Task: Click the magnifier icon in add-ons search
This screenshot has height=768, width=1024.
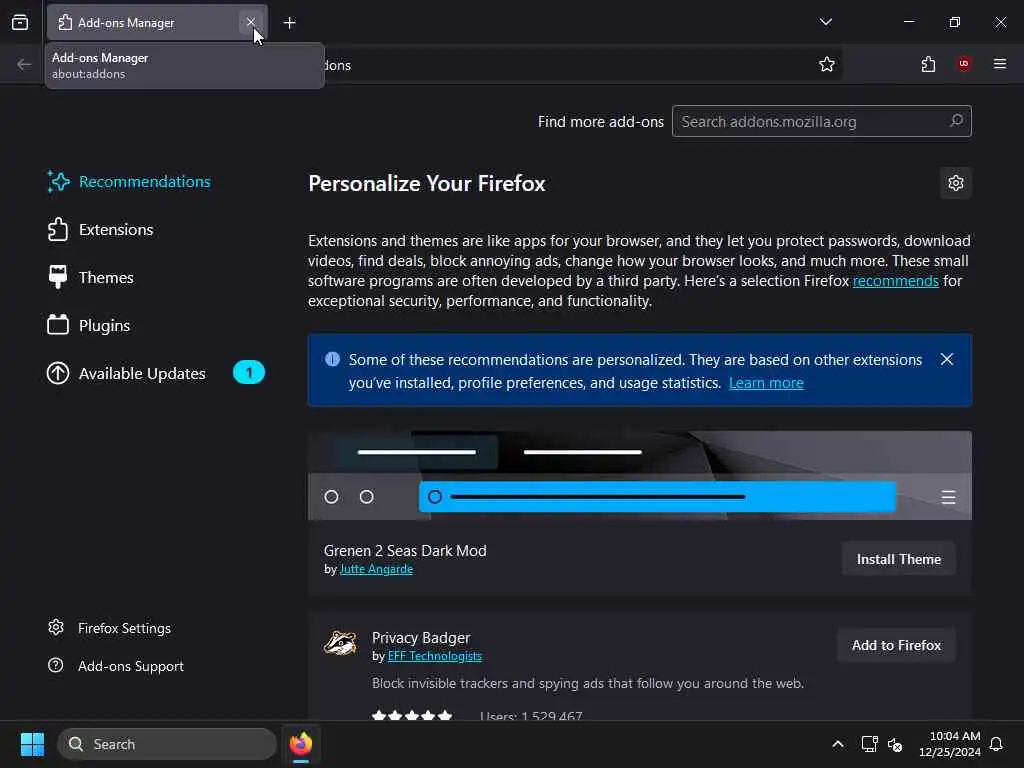Action: [956, 121]
